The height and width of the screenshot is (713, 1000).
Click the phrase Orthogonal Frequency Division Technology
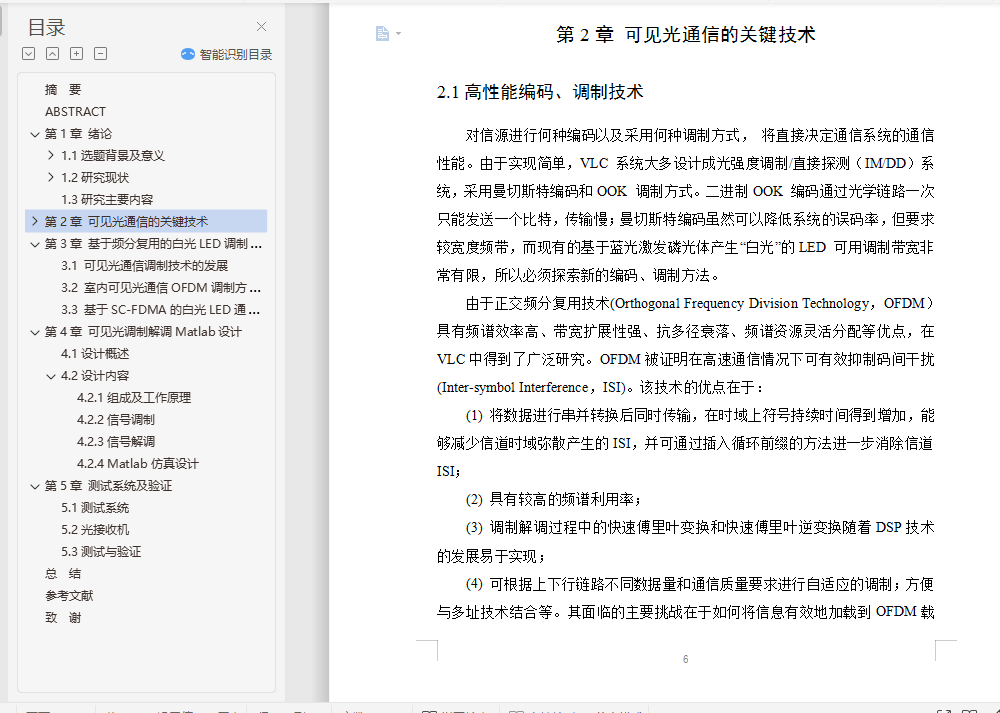(741, 304)
